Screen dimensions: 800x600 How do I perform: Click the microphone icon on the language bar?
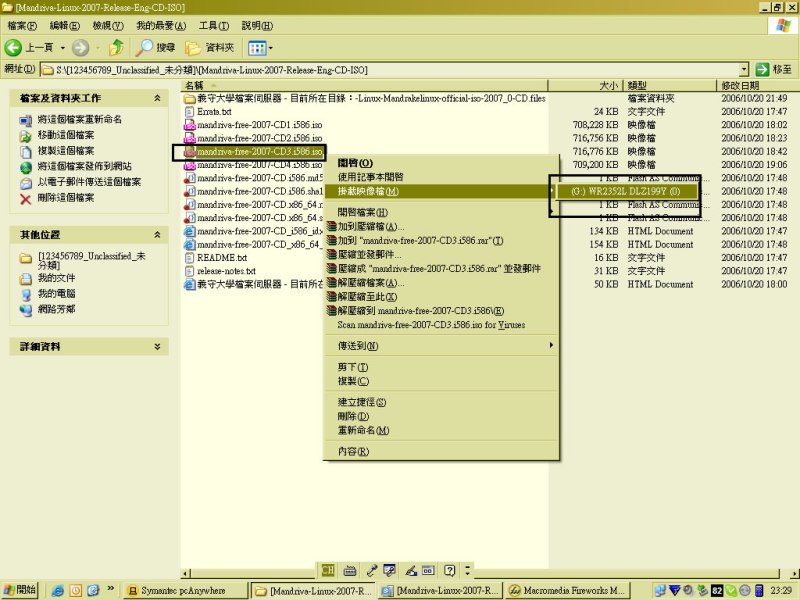[x=372, y=570]
